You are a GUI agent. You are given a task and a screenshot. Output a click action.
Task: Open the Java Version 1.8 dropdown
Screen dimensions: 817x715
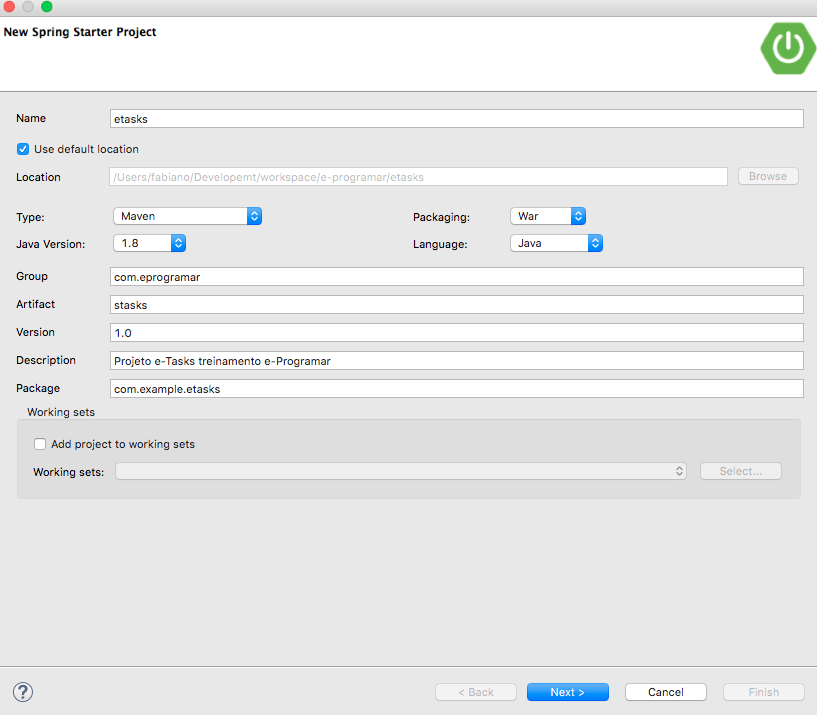[x=150, y=243]
